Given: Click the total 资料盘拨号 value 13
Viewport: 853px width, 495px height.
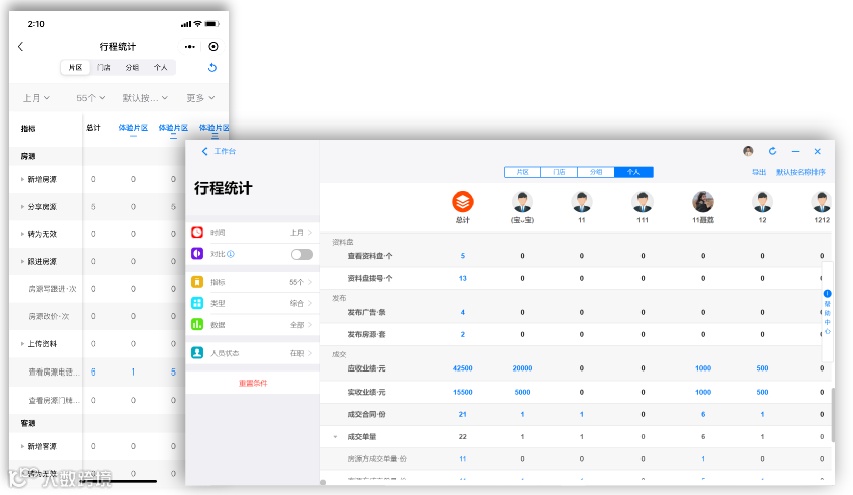Looking at the screenshot, I should (462, 279).
